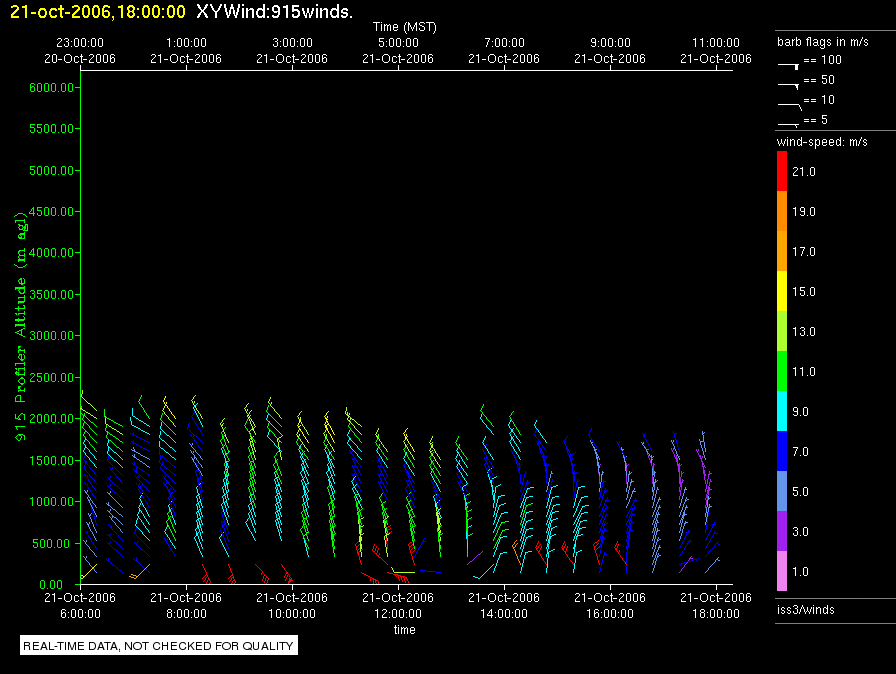Click the barb flag icon for 5 m/s

pos(789,123)
